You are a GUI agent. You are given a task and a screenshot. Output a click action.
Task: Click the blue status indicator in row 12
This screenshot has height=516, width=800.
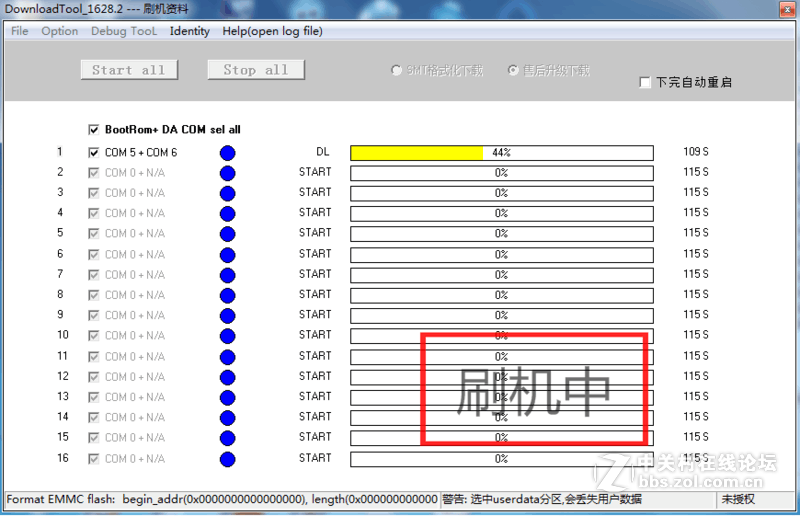[x=228, y=378]
